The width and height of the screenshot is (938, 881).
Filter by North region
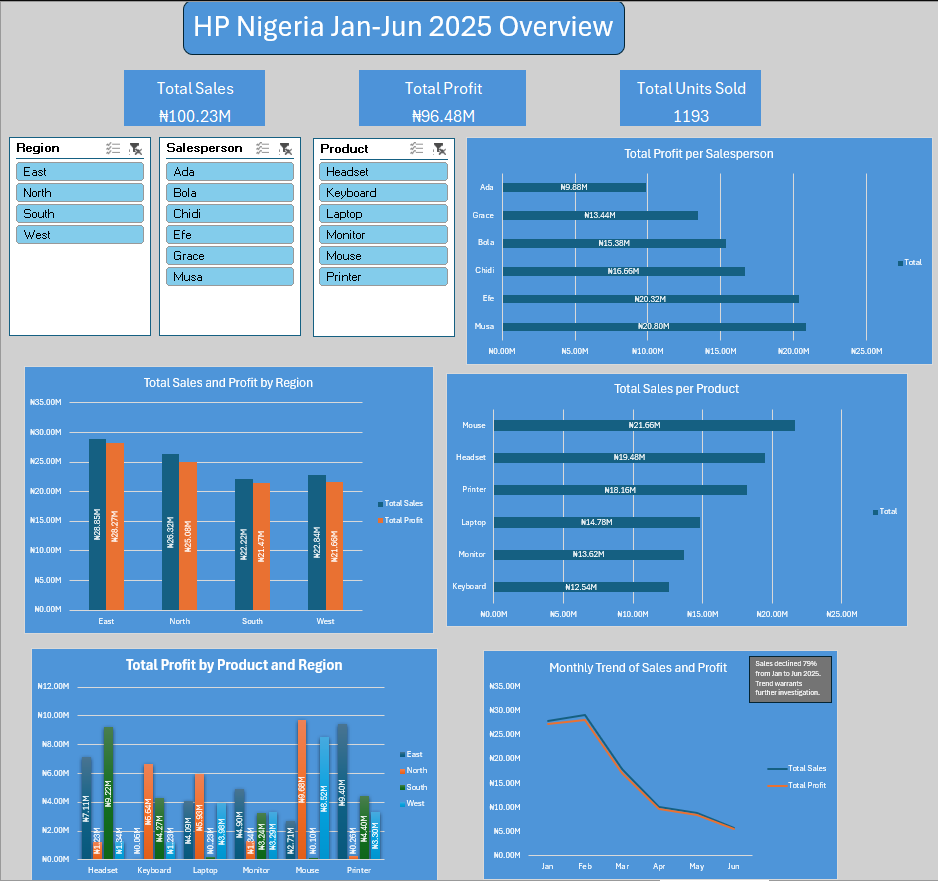click(x=80, y=193)
